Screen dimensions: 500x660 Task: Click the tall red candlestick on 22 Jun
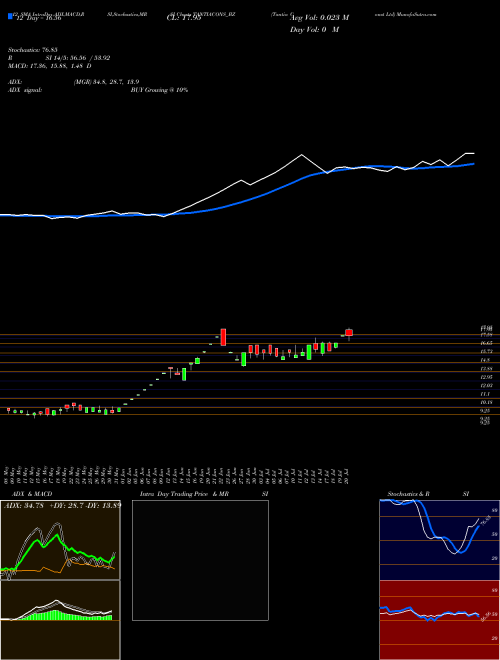pos(223,337)
